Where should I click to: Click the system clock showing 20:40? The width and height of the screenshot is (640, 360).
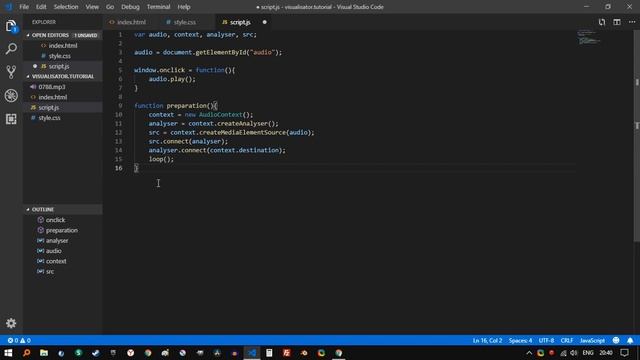point(606,353)
